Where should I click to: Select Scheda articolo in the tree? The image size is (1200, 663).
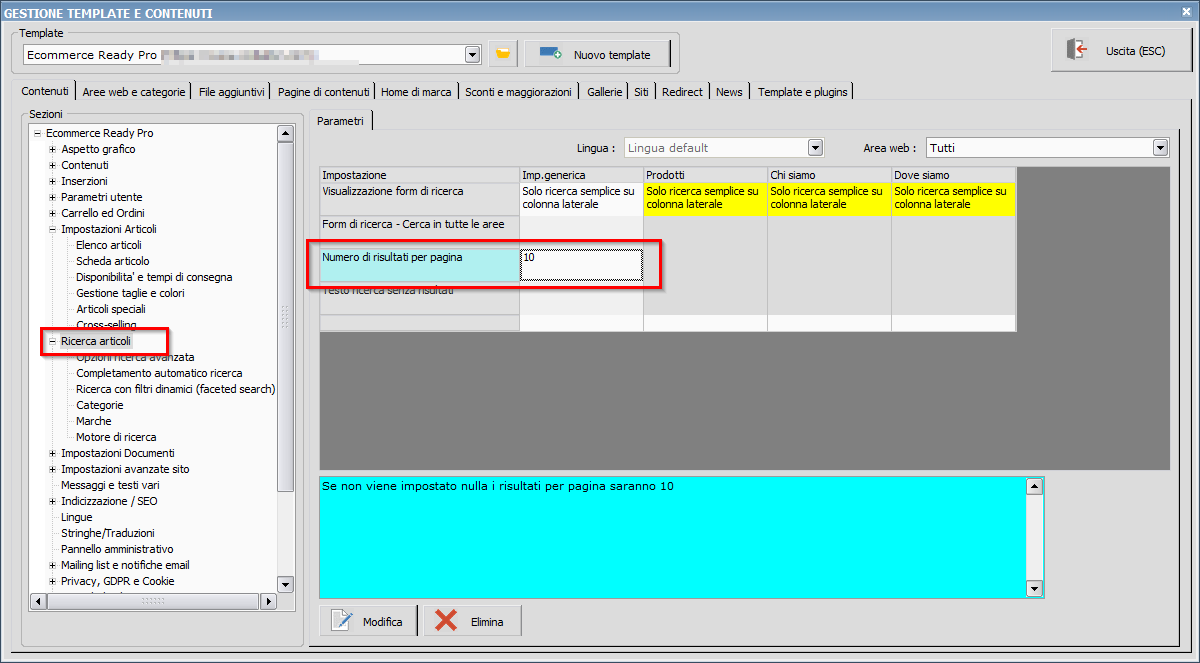point(113,261)
